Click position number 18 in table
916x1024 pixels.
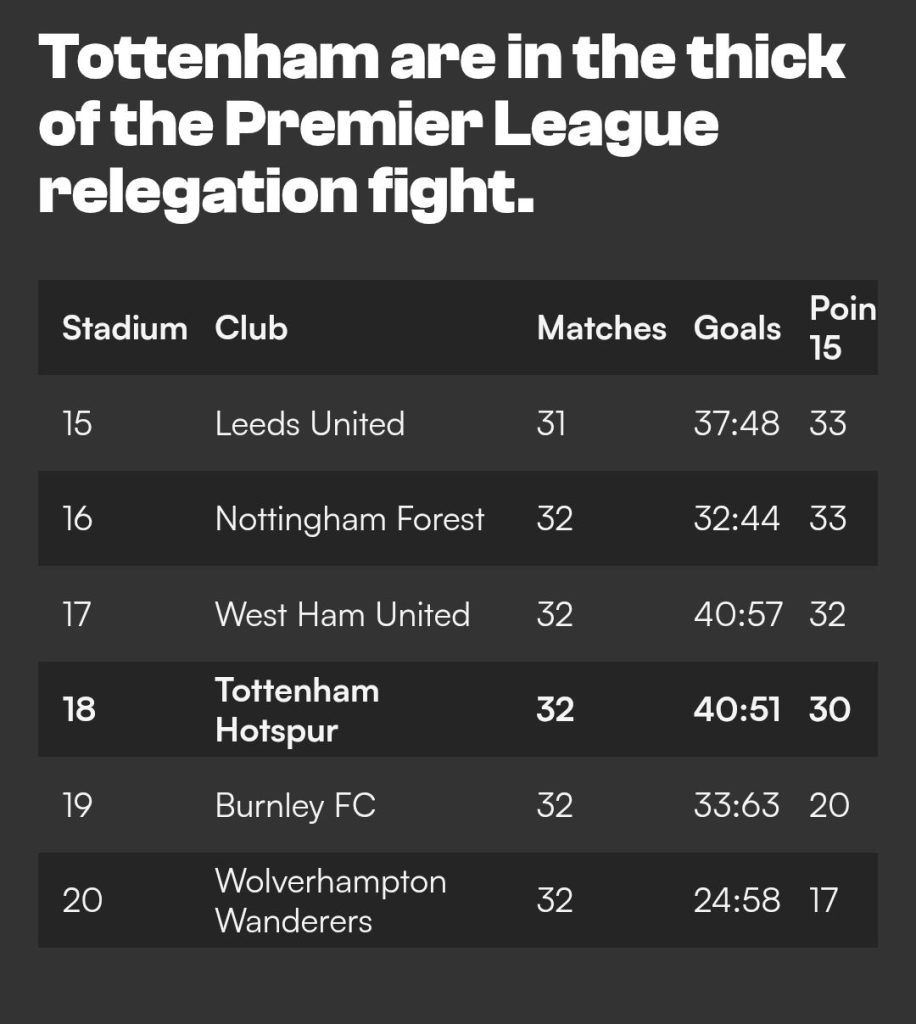[x=79, y=710]
